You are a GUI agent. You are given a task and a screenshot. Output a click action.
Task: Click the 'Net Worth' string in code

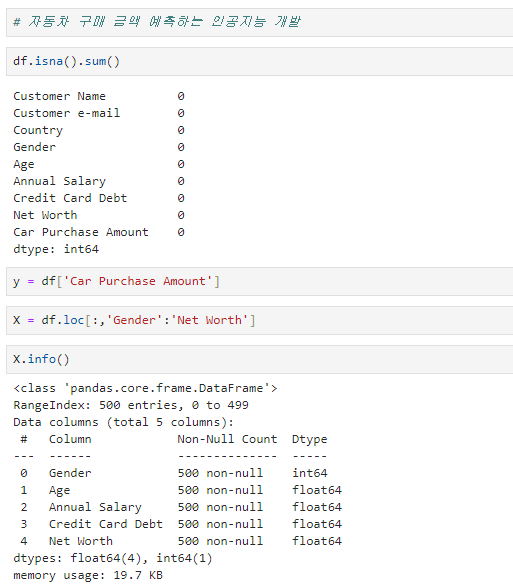point(209,320)
